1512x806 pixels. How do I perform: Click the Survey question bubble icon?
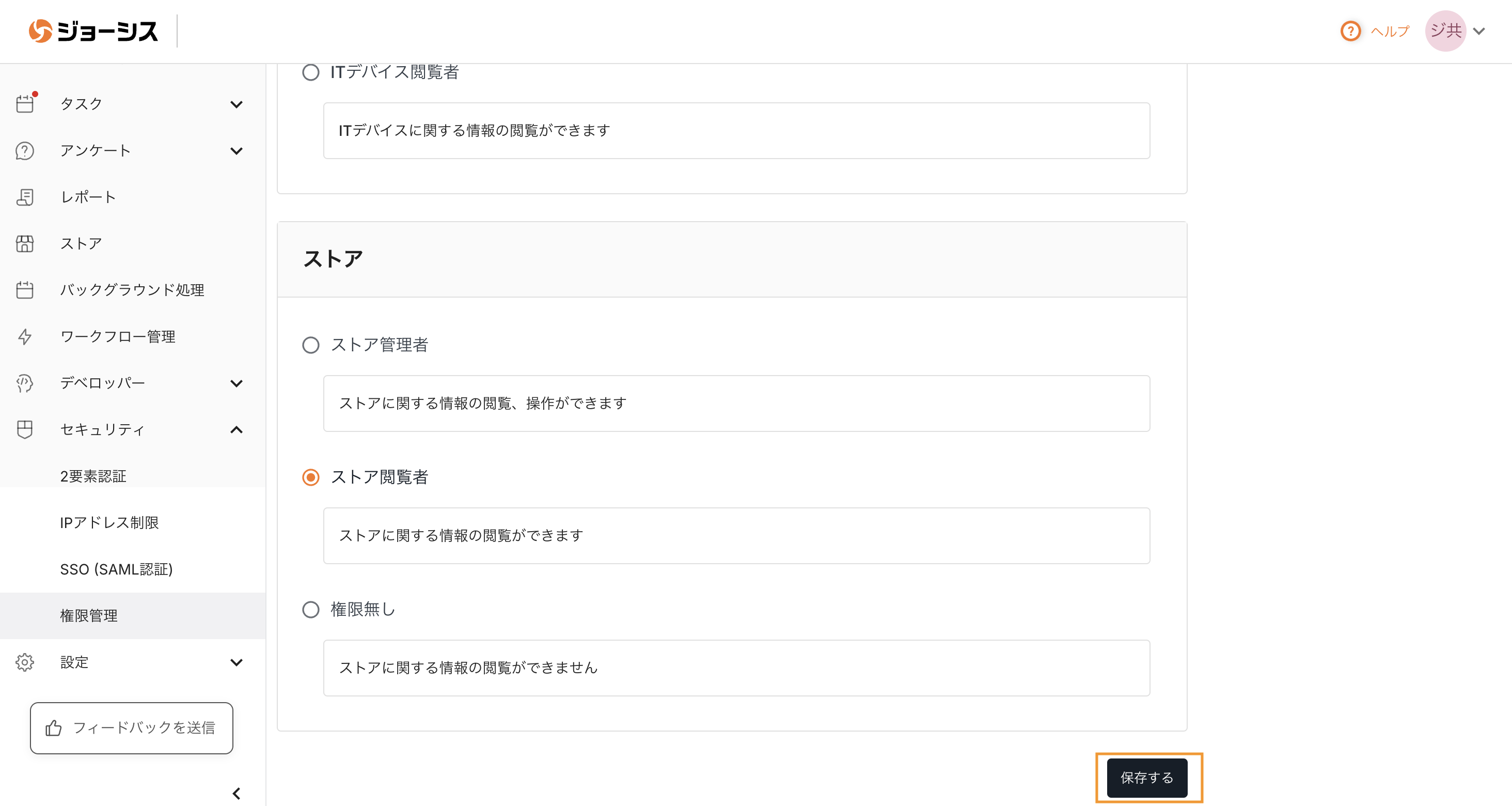[25, 151]
